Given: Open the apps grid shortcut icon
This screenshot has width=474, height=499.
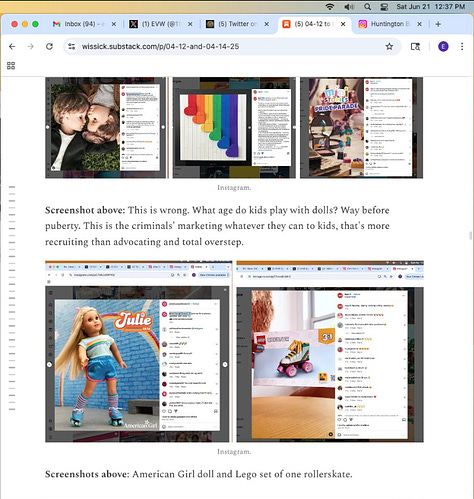Looking at the screenshot, I should click(11, 66).
